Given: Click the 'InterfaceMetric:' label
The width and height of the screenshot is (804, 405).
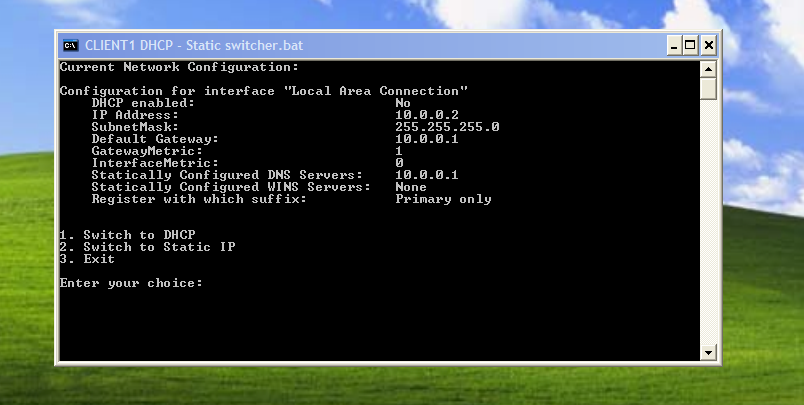Looking at the screenshot, I should (155, 164).
